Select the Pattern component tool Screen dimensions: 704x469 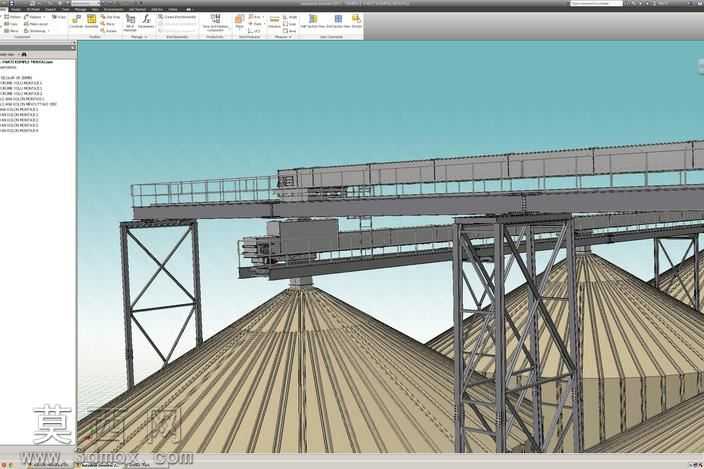click(x=13, y=17)
